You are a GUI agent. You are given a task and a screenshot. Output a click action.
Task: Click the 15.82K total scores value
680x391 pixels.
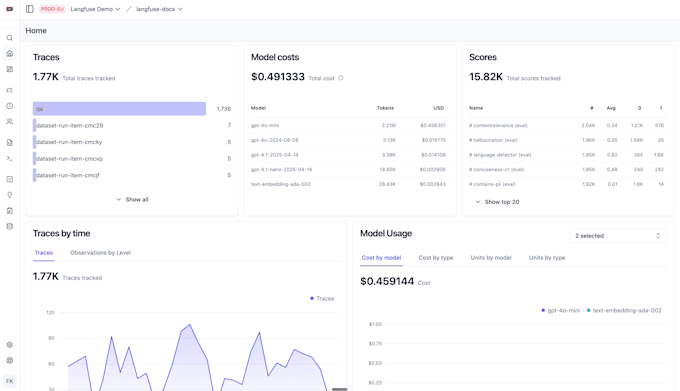click(486, 77)
